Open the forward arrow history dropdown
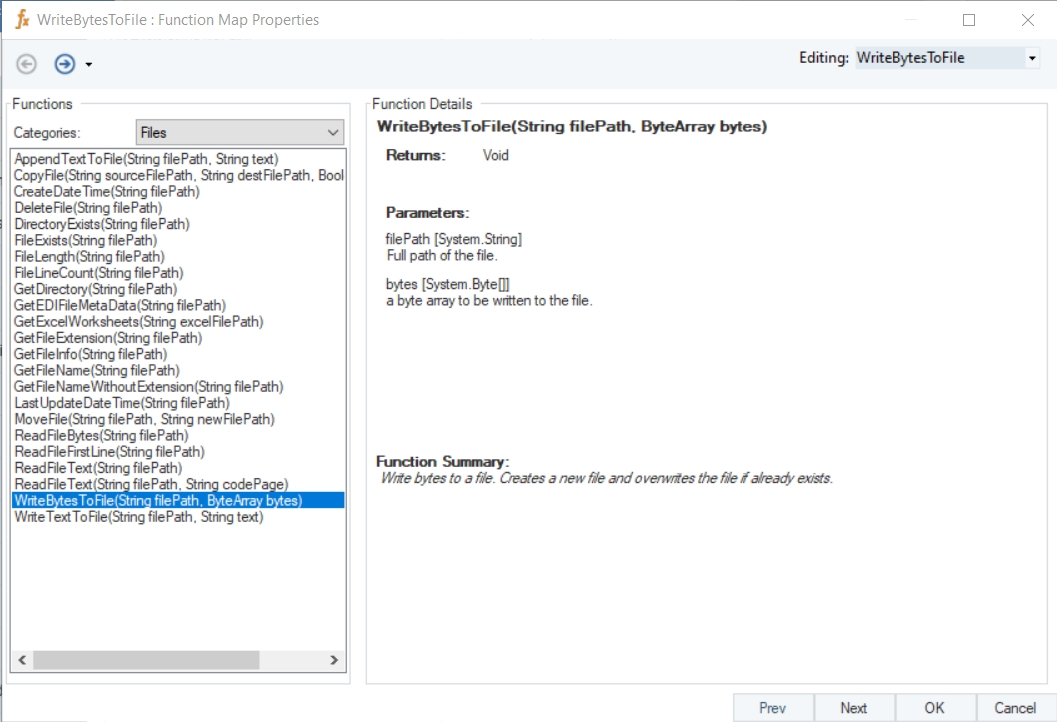The width and height of the screenshot is (1057, 722). point(89,65)
